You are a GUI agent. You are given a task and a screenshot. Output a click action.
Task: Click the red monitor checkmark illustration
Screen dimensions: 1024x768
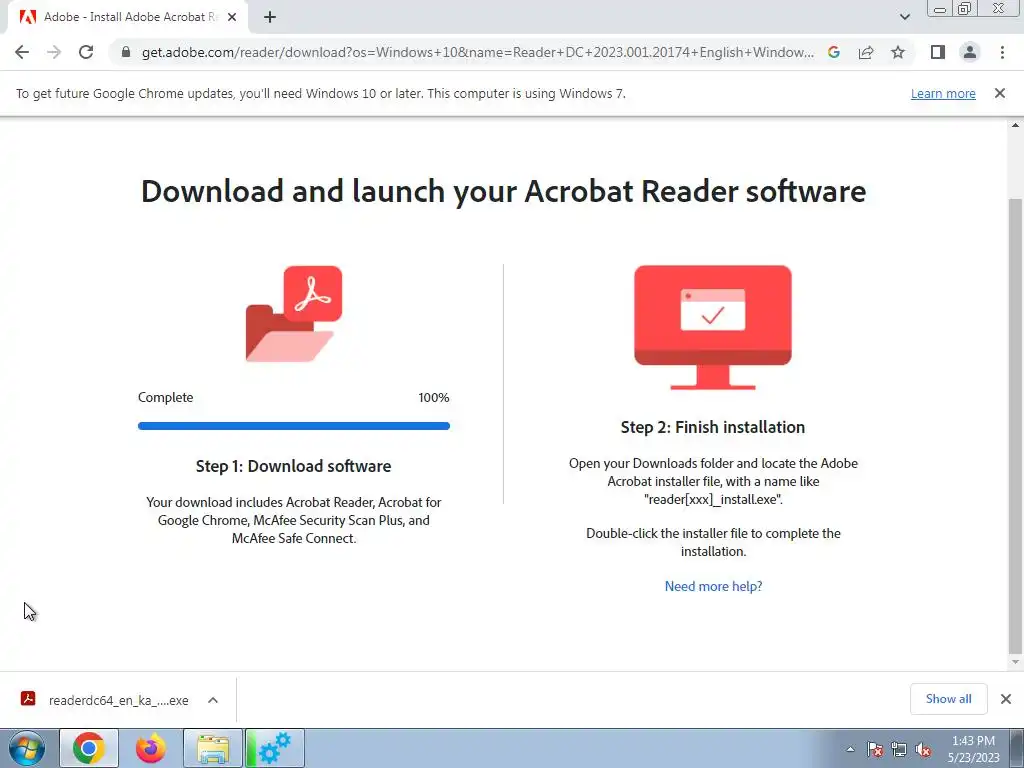click(x=712, y=327)
